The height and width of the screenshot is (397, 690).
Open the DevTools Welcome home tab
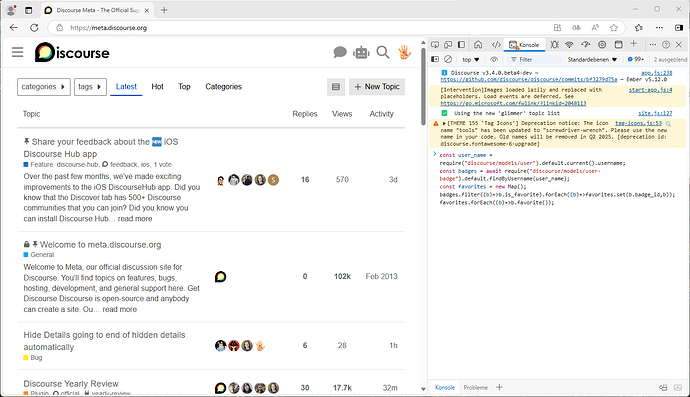(x=478, y=44)
